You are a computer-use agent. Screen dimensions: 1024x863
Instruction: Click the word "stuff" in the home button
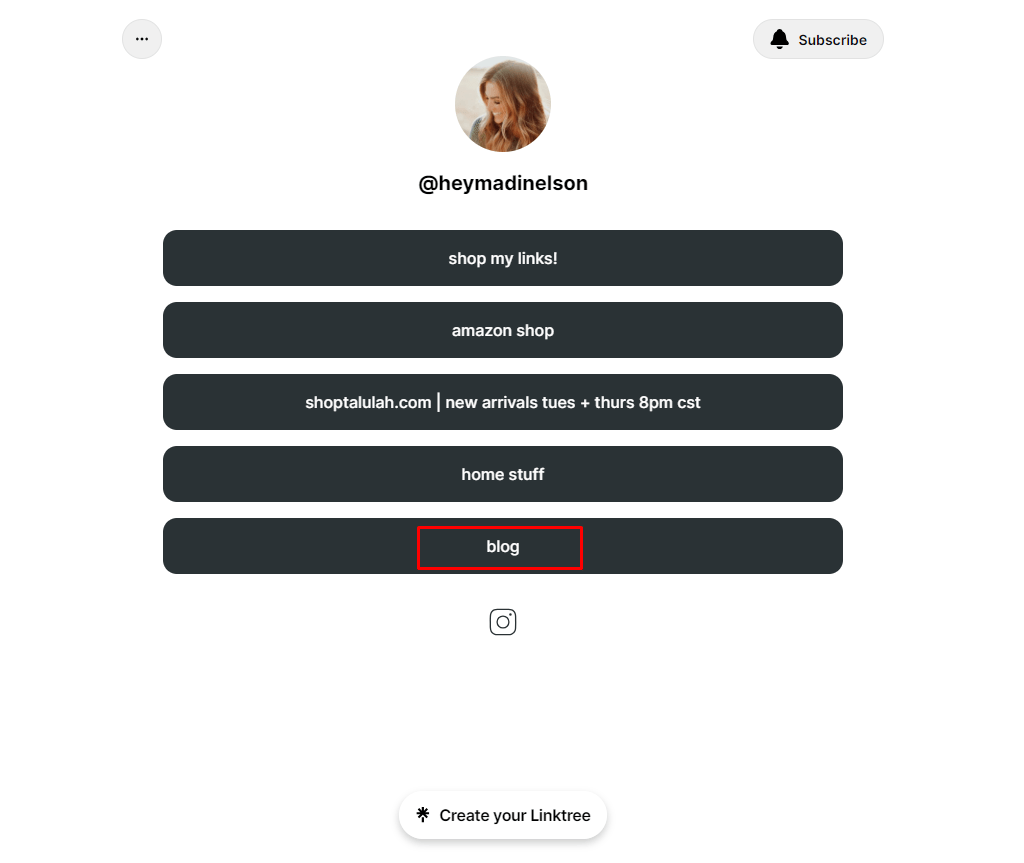(x=526, y=474)
